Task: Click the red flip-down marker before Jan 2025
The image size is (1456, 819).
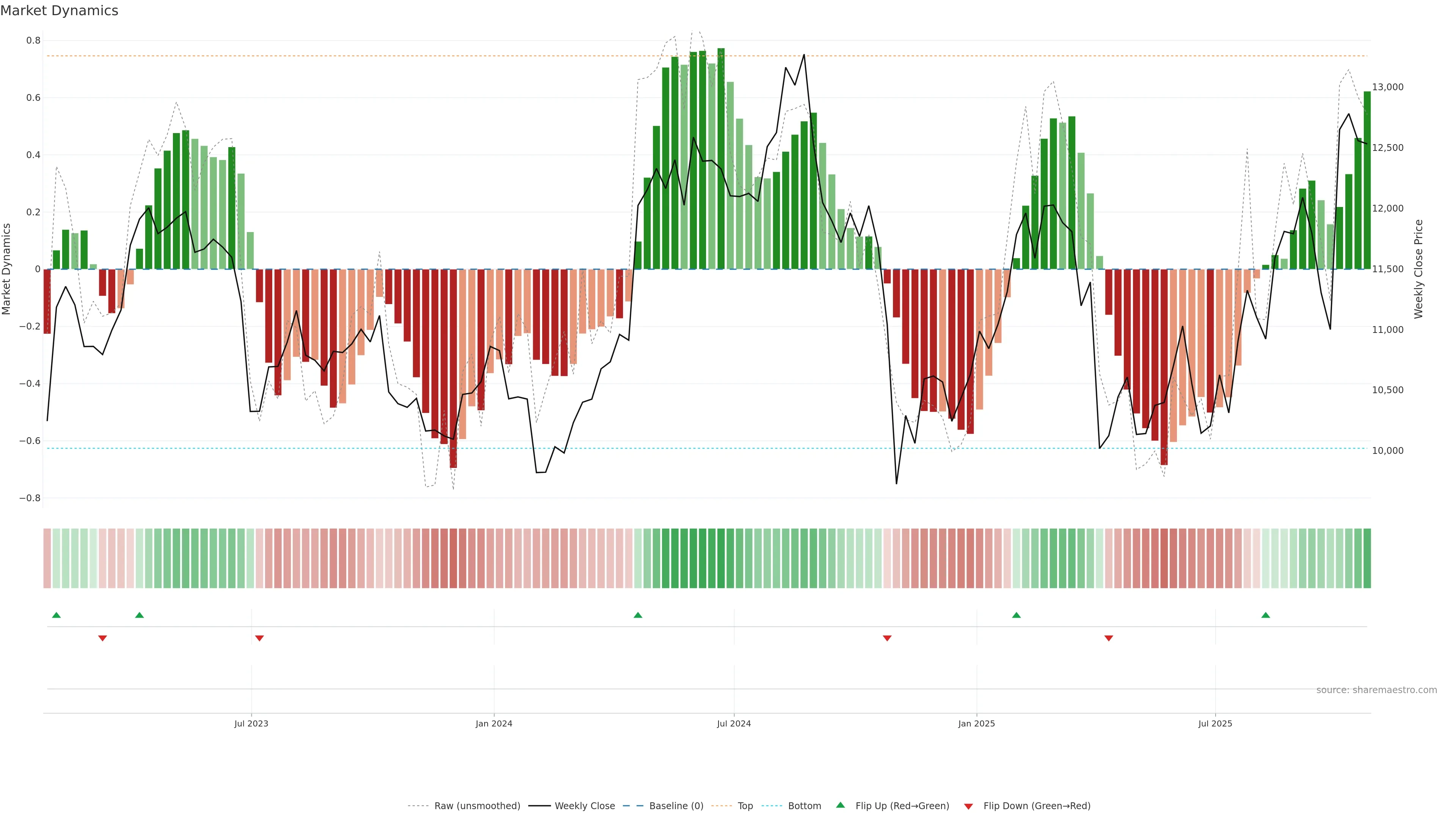Action: click(x=887, y=638)
